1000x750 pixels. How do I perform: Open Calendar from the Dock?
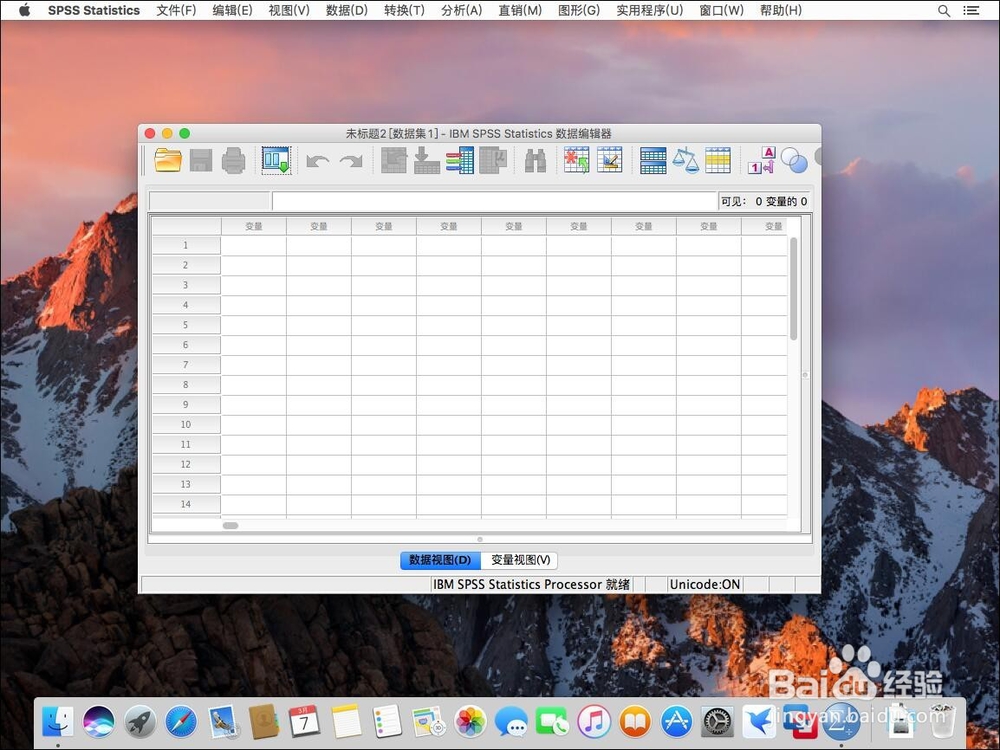304,721
